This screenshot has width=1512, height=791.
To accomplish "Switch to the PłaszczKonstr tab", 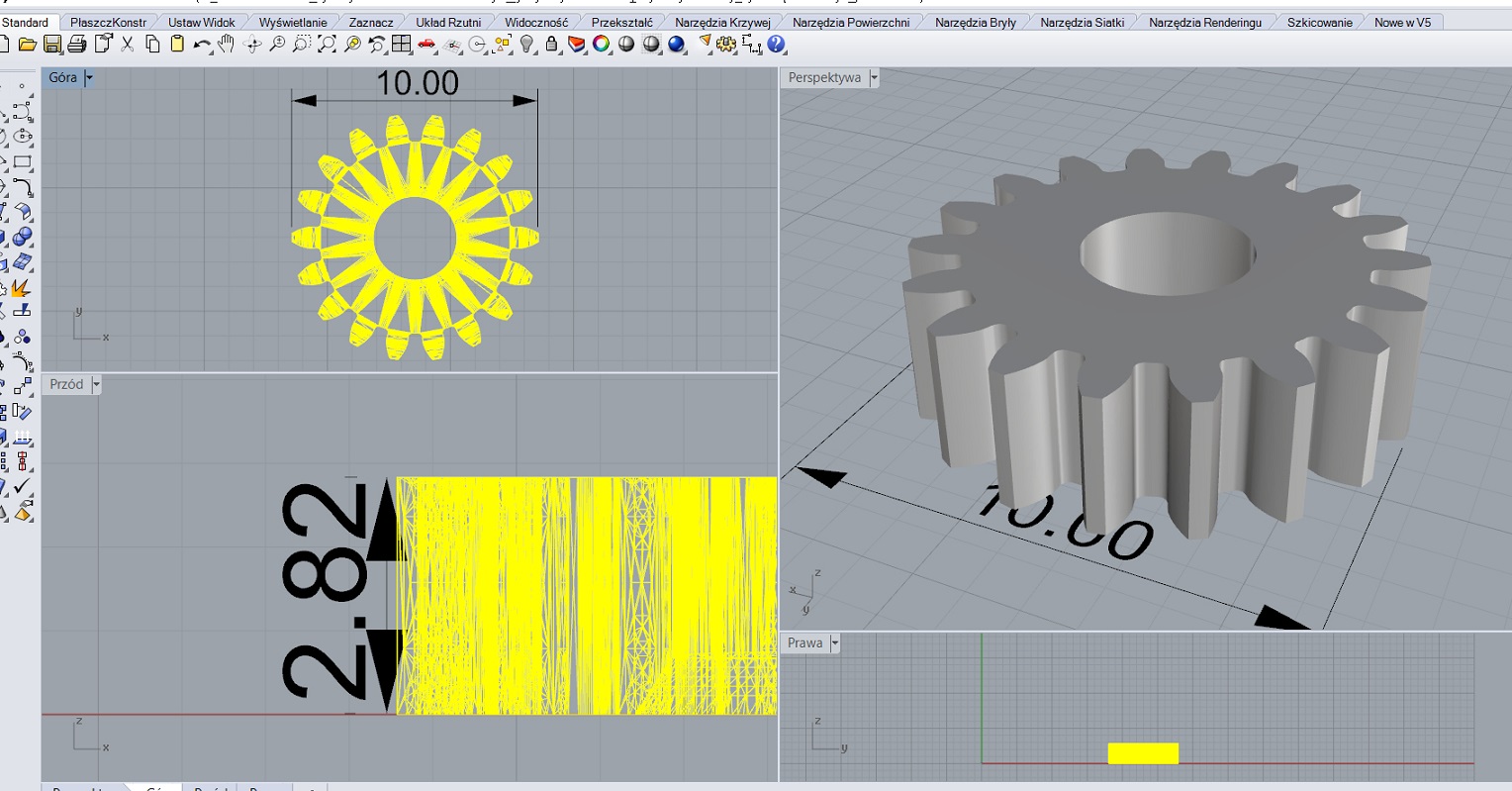I will (108, 22).
